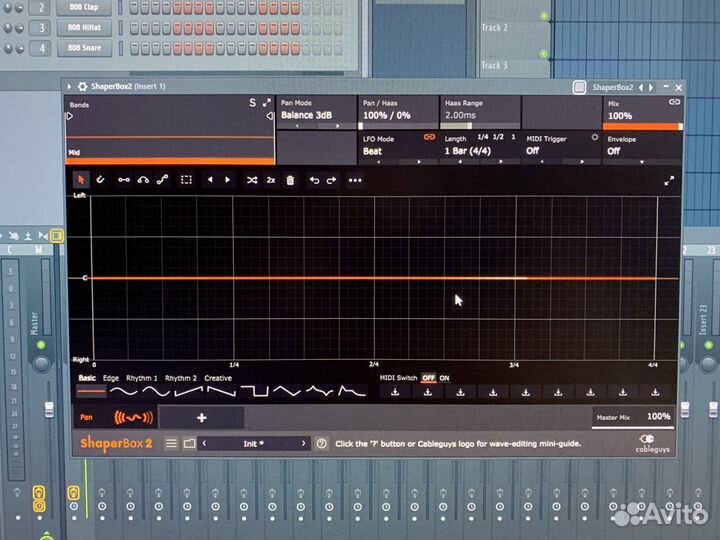Screen dimensions: 720x540
Task: Set Length to 1/2 shortcut
Action: point(498,137)
